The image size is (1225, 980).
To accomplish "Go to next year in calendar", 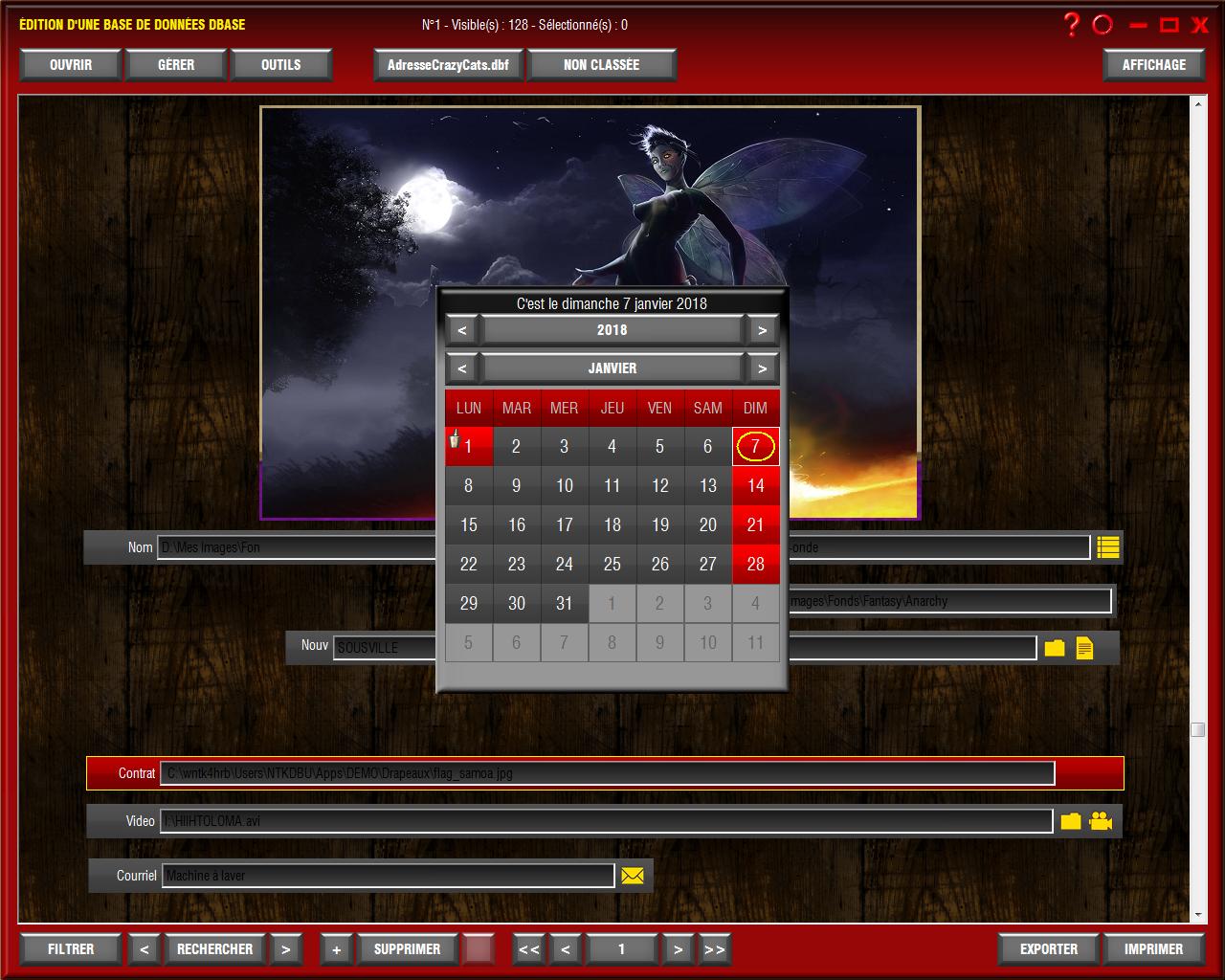I will click(762, 330).
